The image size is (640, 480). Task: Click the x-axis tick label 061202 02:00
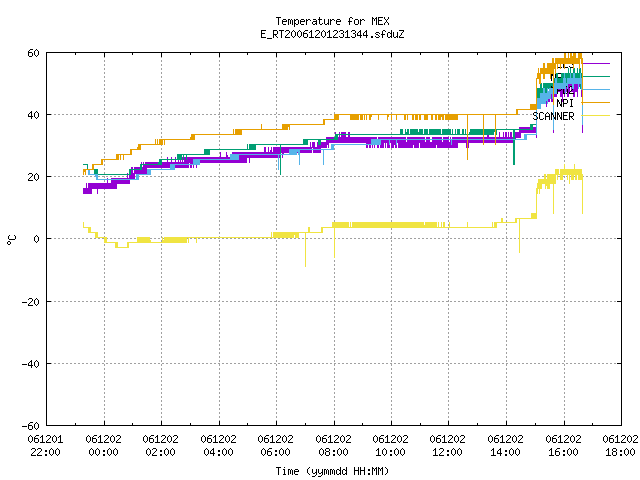pyautogui.click(x=160, y=446)
